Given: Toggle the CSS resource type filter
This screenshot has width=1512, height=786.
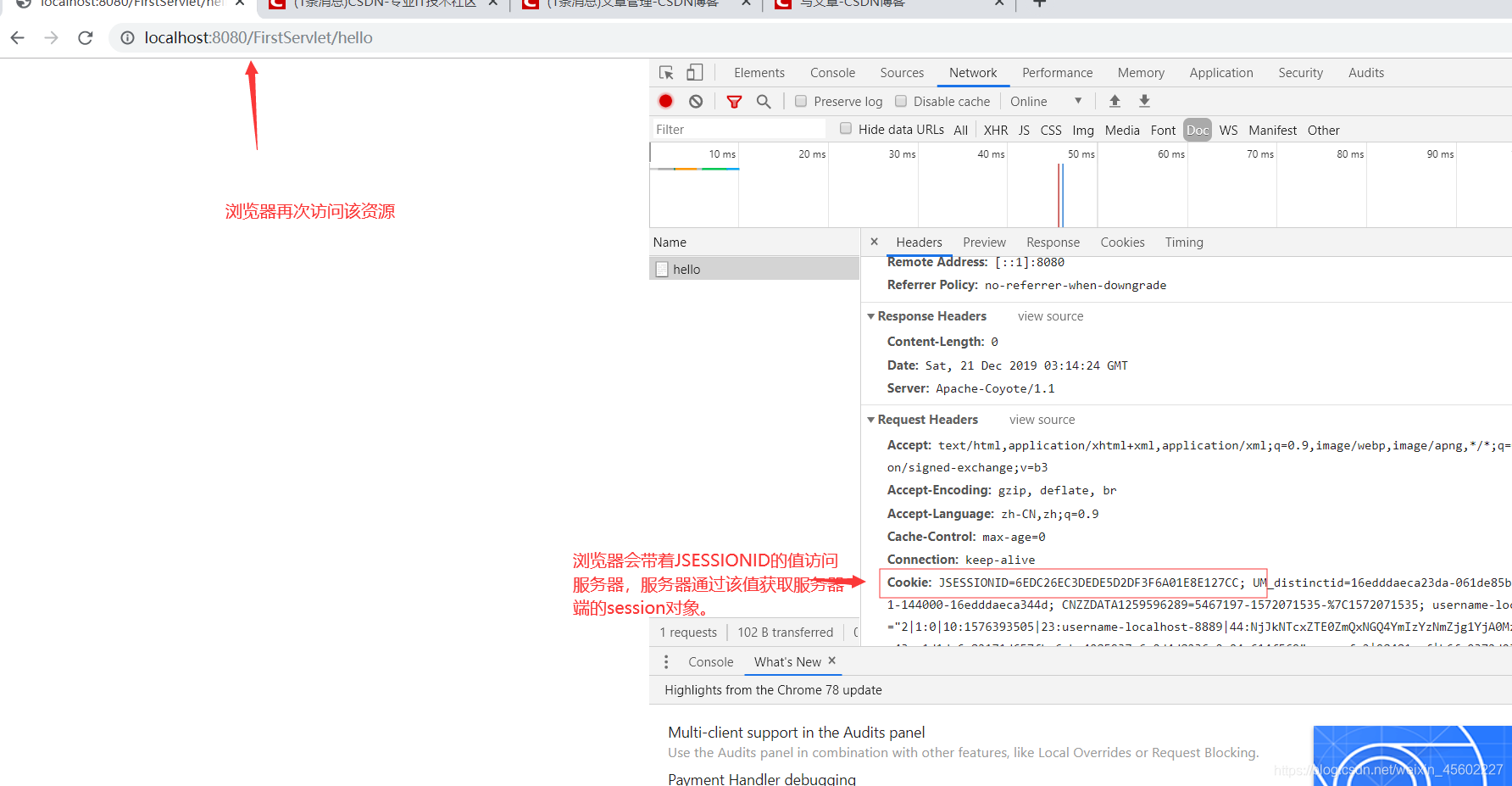Looking at the screenshot, I should 1051,130.
